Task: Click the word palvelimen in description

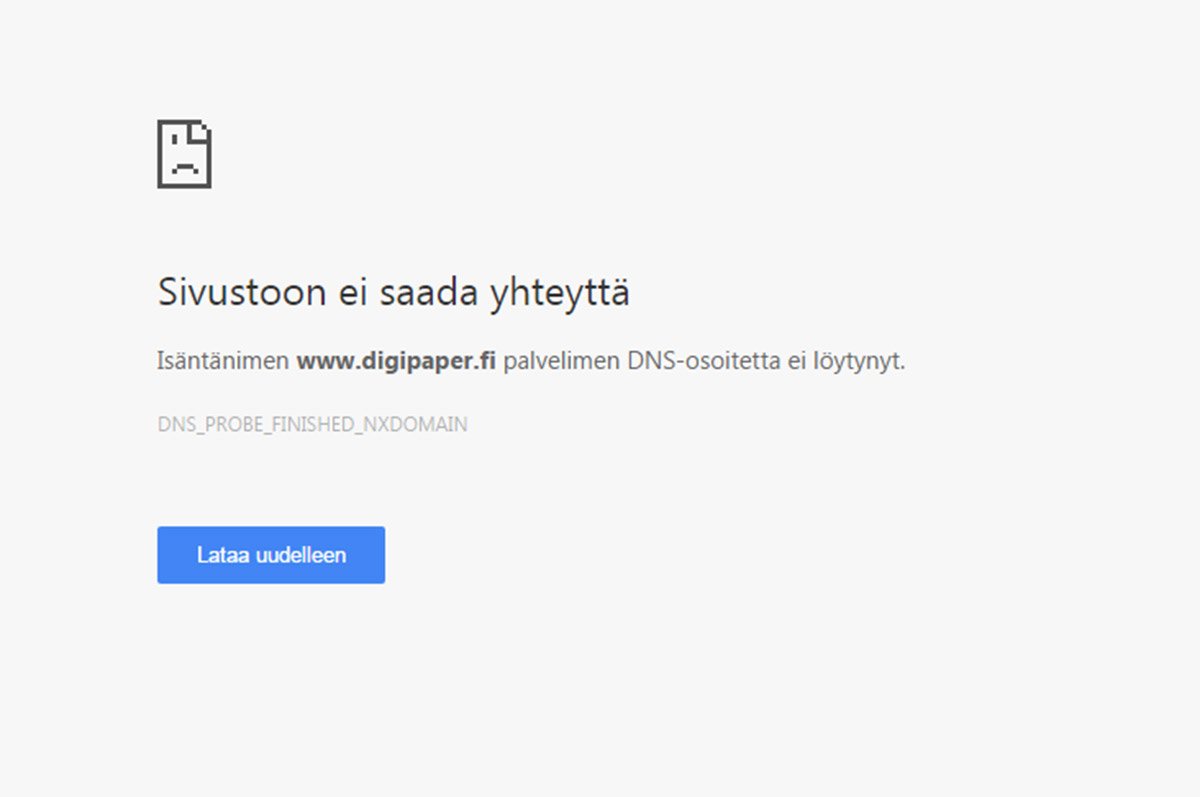Action: click(x=561, y=361)
